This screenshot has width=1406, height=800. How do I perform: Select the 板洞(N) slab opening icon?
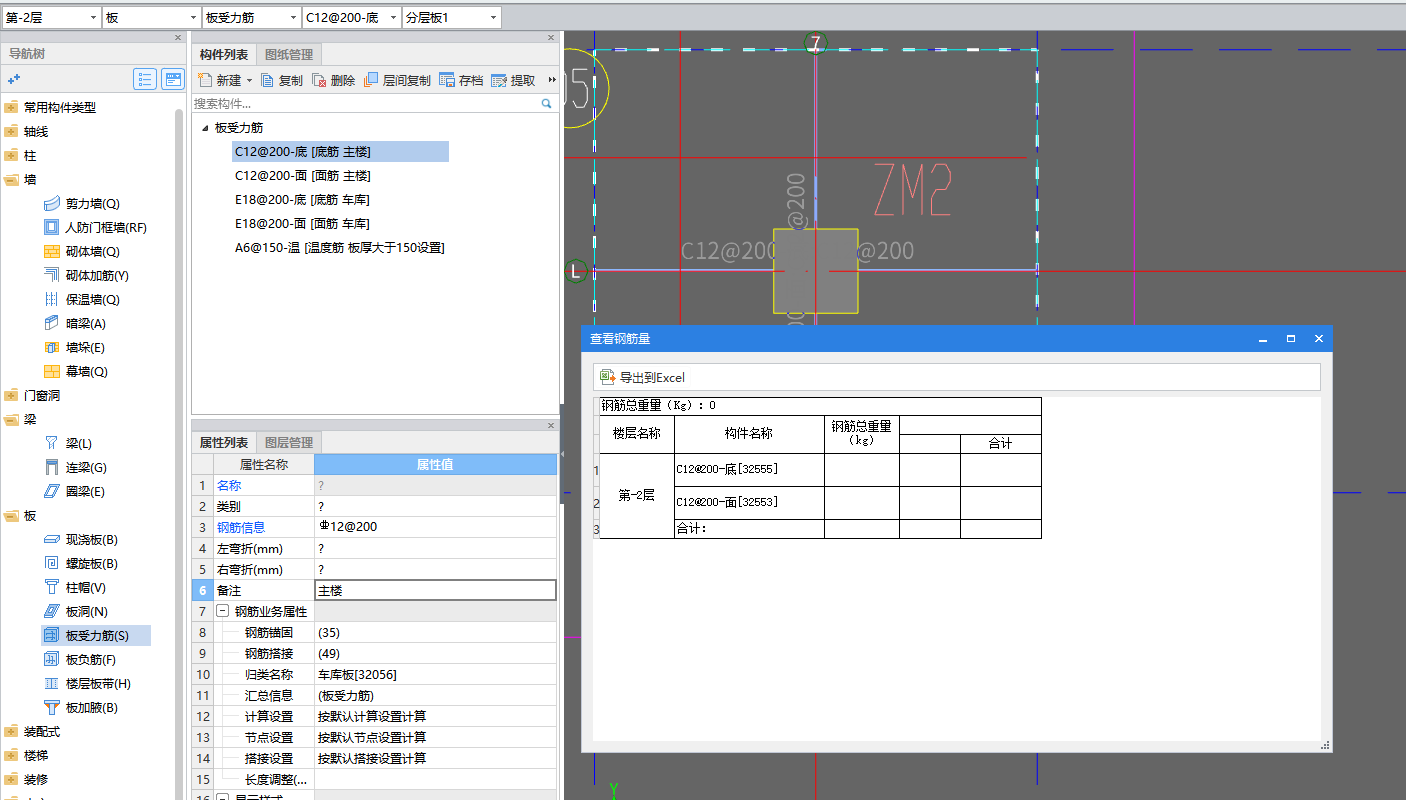point(52,611)
